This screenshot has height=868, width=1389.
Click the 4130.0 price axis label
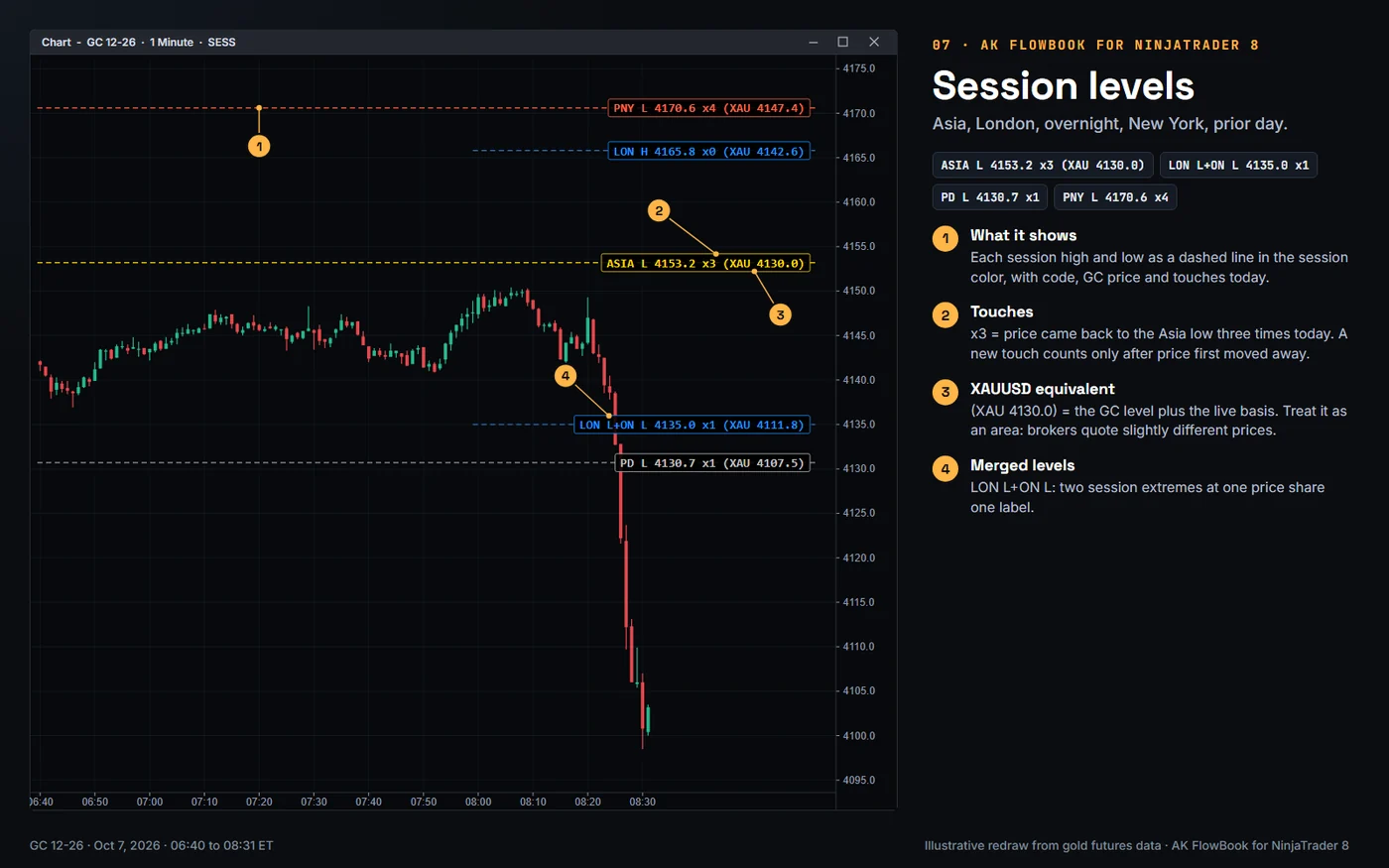click(859, 468)
